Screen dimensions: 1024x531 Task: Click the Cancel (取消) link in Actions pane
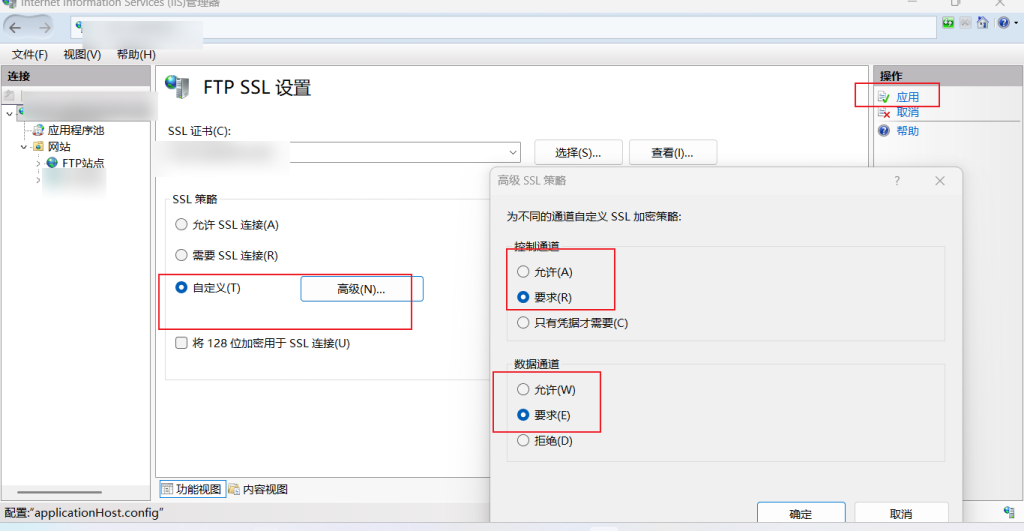(908, 113)
